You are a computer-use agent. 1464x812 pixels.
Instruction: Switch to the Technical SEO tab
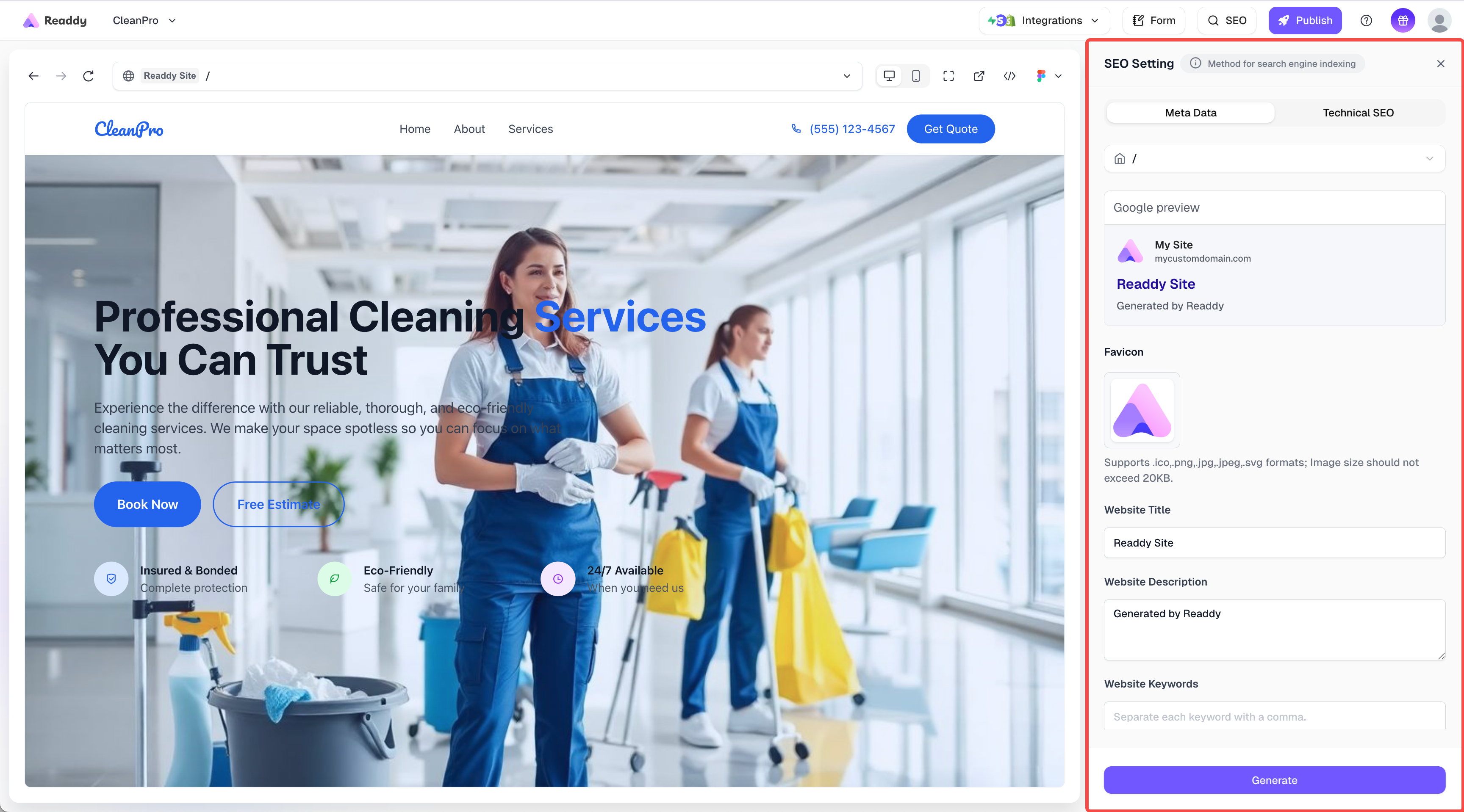(x=1358, y=113)
